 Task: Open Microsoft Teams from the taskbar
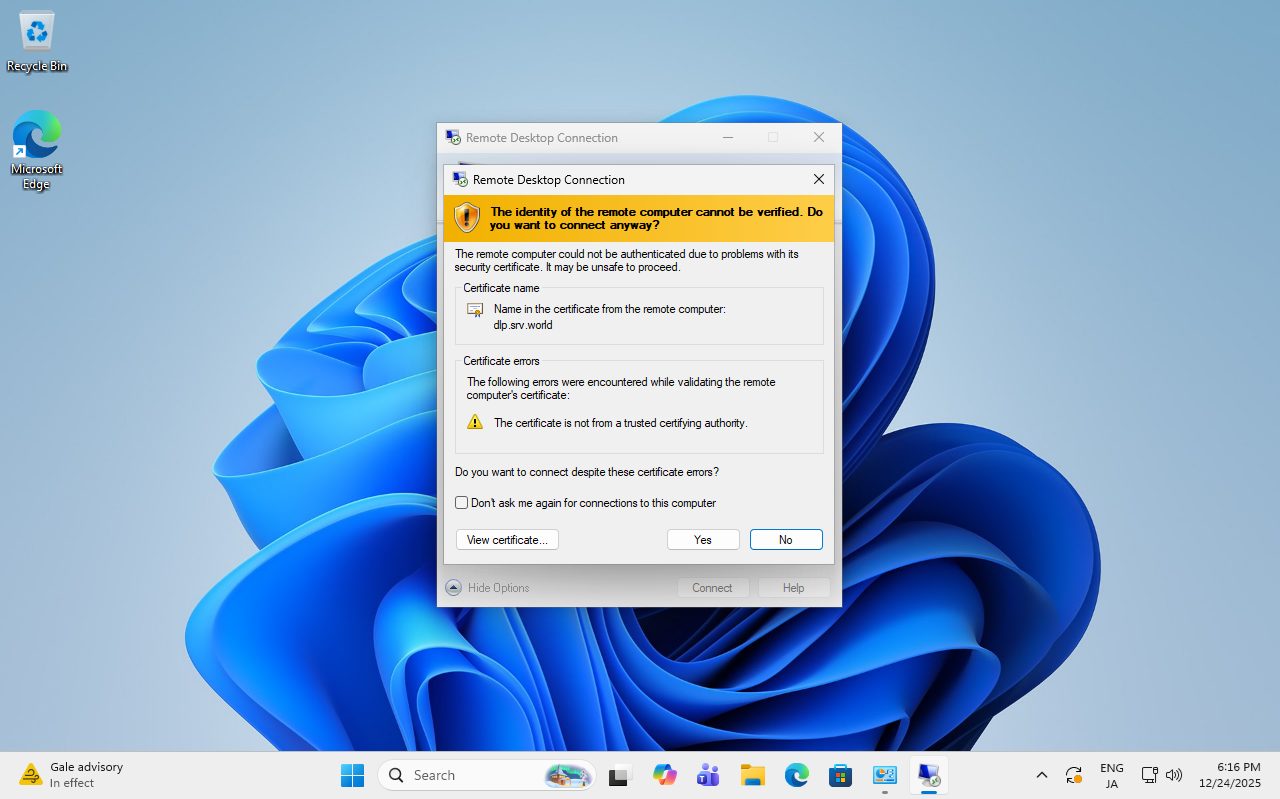[708, 775]
